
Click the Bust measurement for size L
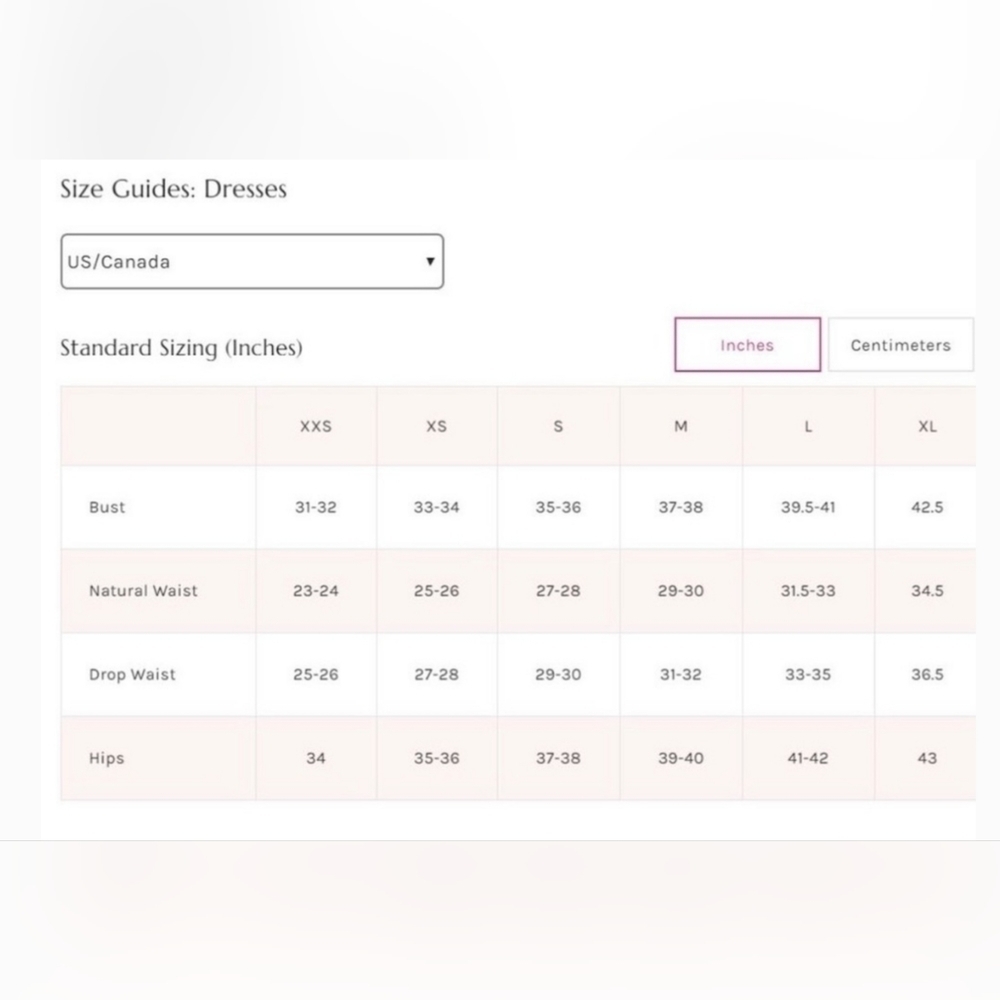[808, 507]
